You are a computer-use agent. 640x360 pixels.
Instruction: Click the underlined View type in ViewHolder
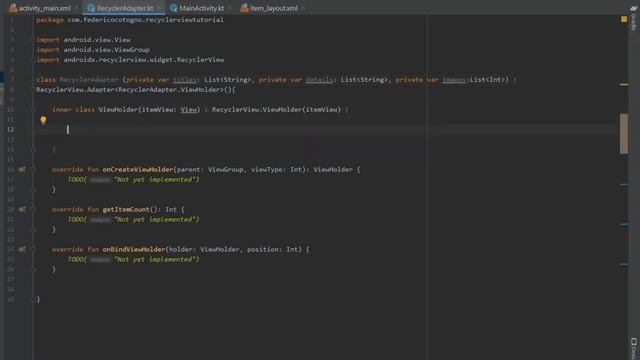(189, 109)
